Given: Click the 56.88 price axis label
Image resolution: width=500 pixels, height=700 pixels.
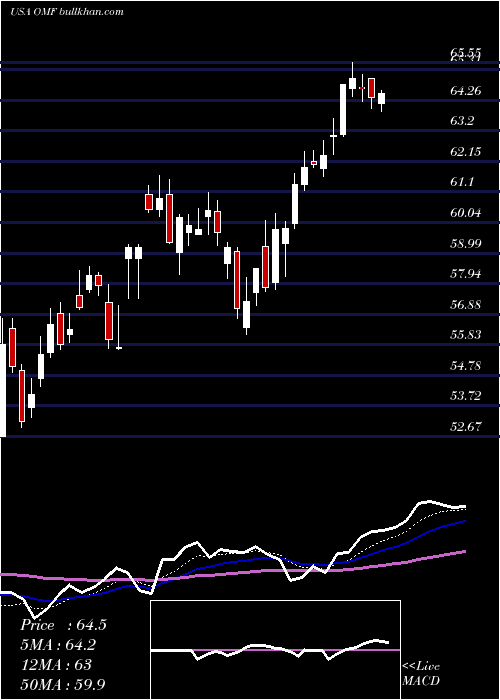Looking at the screenshot, I should [x=466, y=305].
